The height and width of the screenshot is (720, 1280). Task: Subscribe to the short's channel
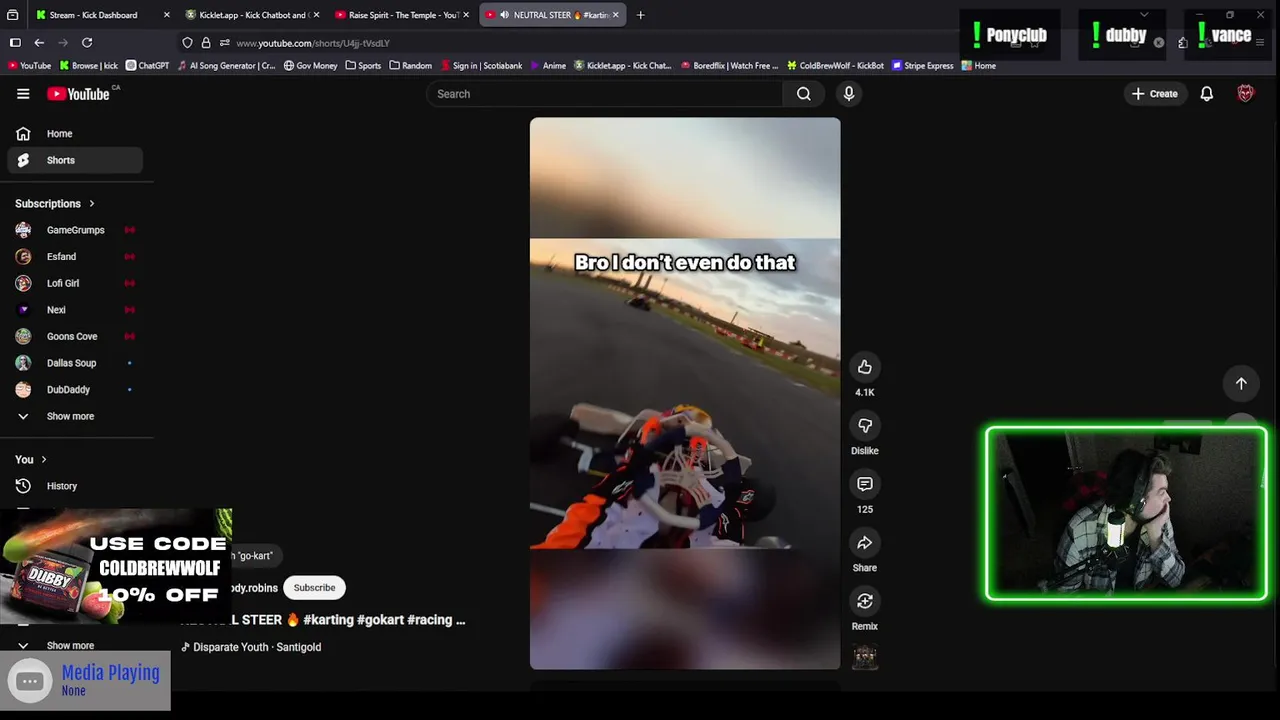(x=314, y=588)
